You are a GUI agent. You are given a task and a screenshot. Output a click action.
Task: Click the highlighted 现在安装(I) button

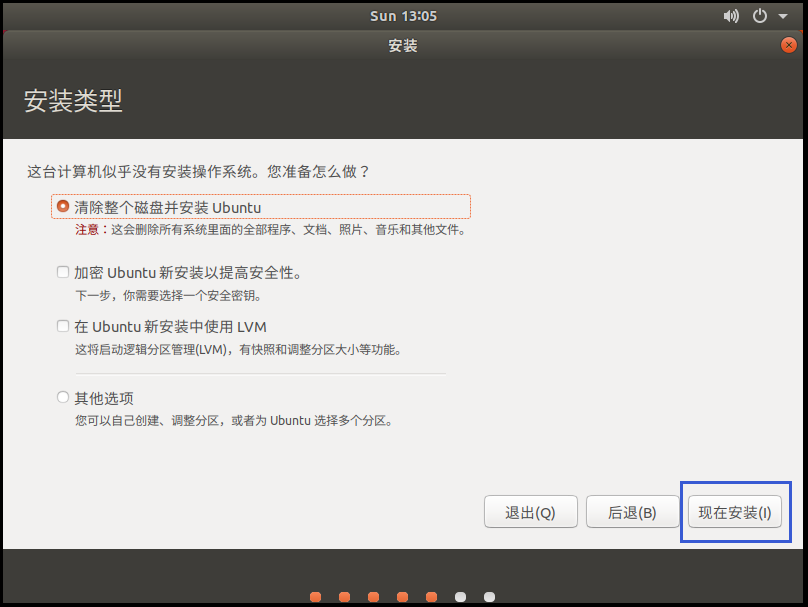coord(735,511)
